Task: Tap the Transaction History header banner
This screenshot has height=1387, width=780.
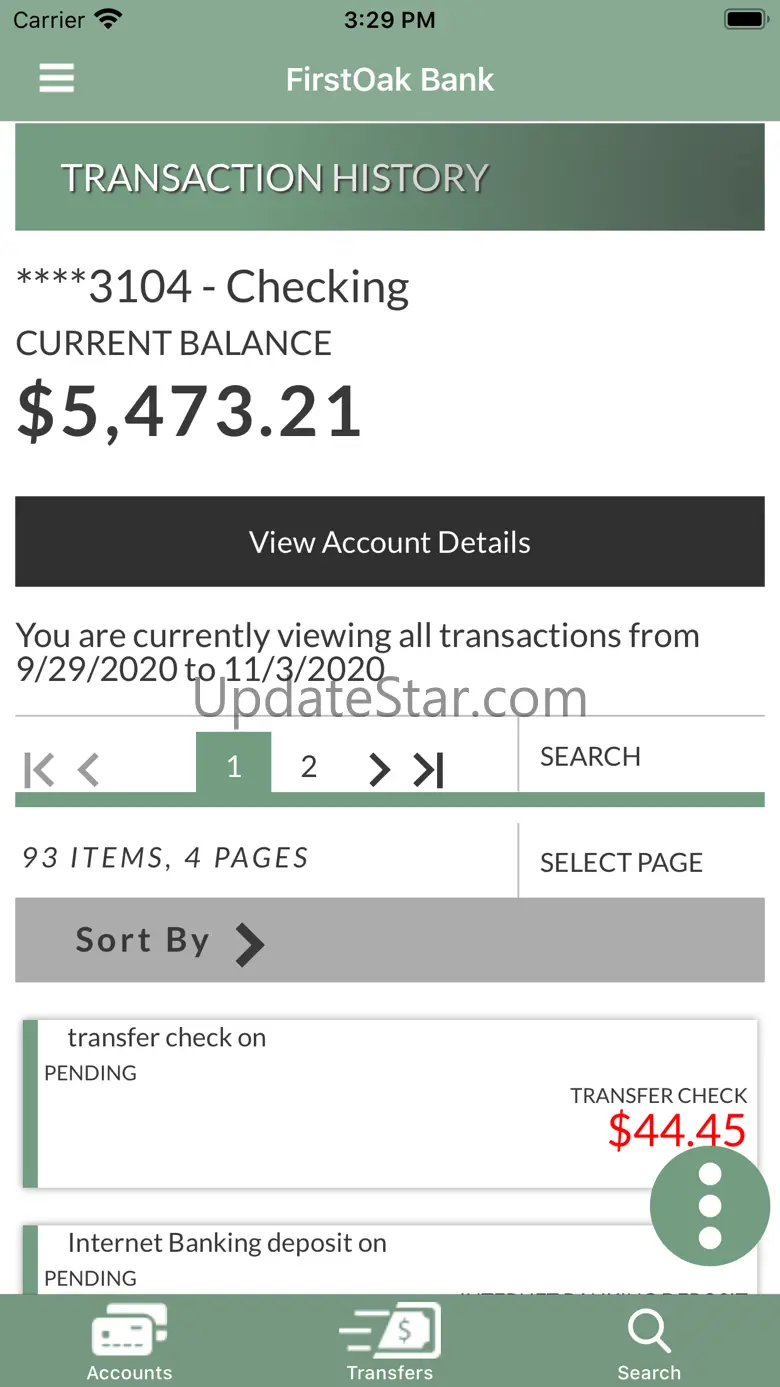Action: 390,178
